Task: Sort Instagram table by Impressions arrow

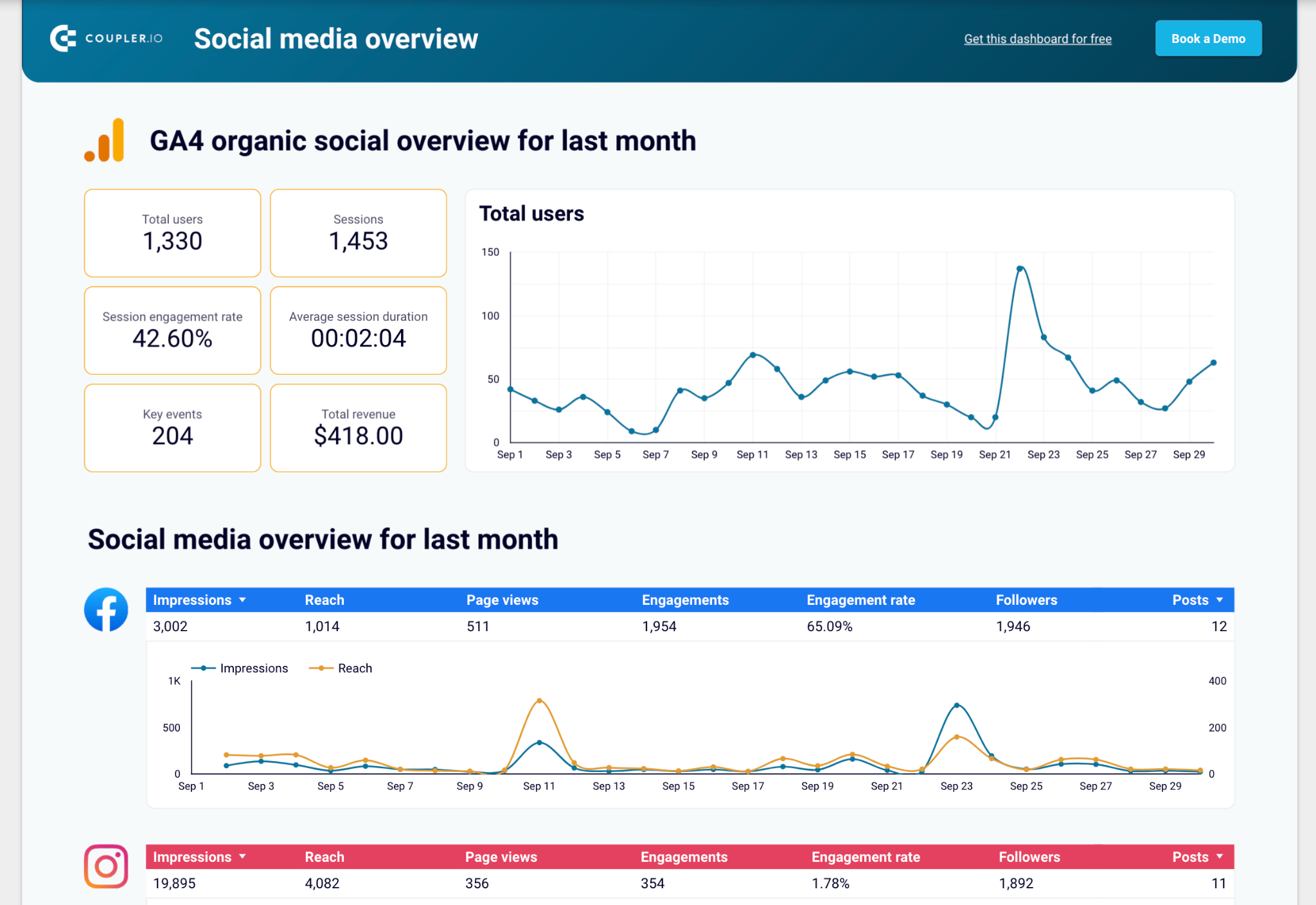Action: point(242,857)
